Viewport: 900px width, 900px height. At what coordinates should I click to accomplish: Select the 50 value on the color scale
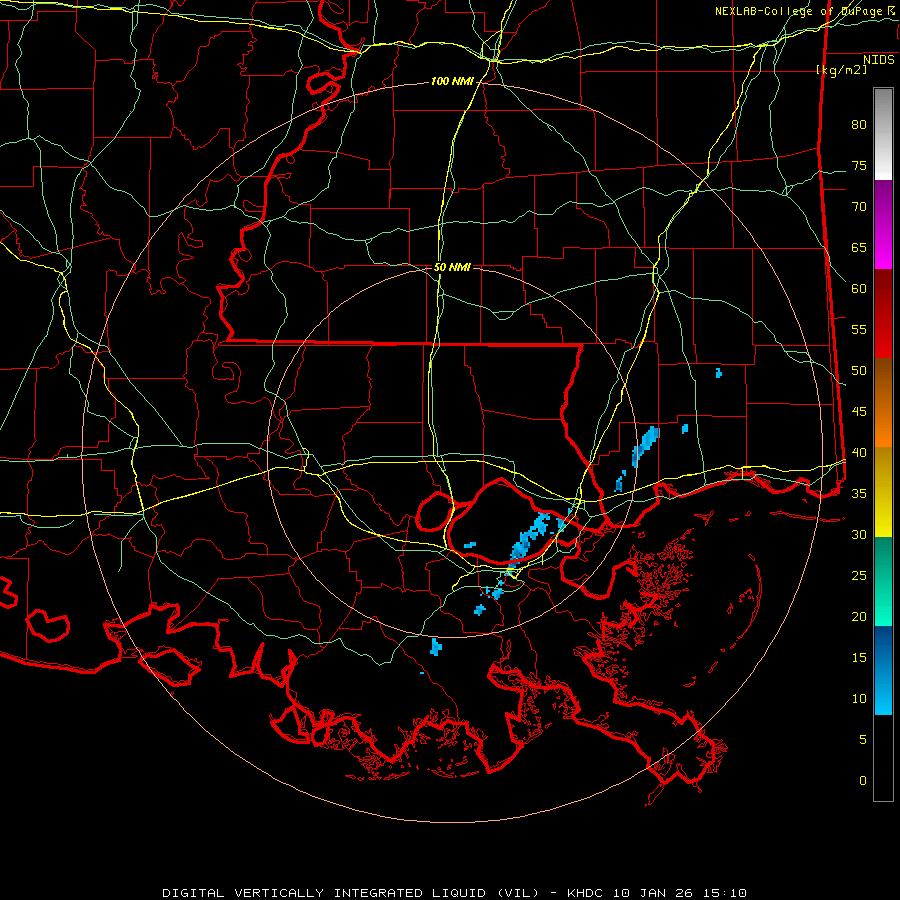859,371
